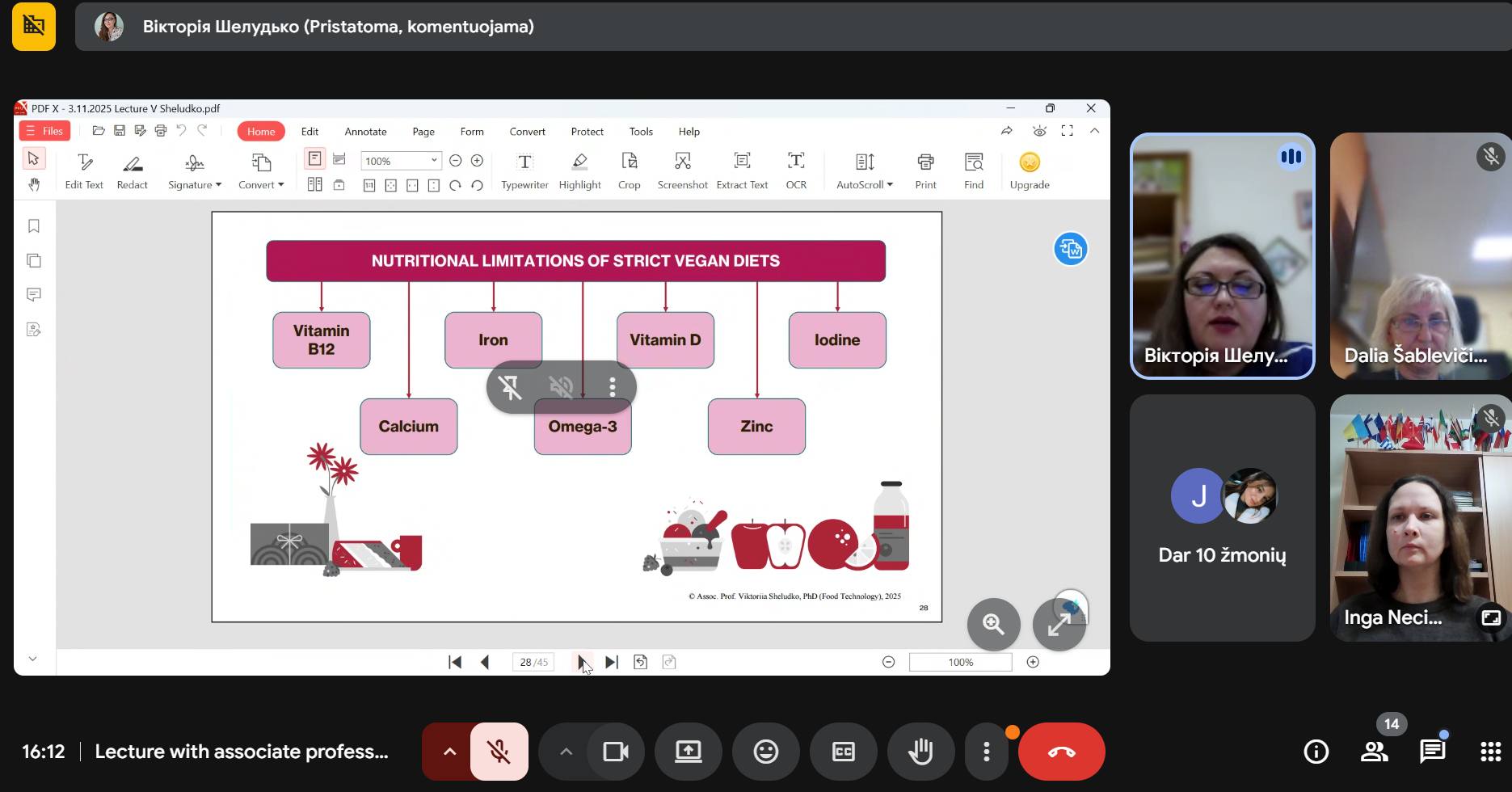The width and height of the screenshot is (1512, 792).
Task: Open the participants people list
Action: pos(1374,752)
